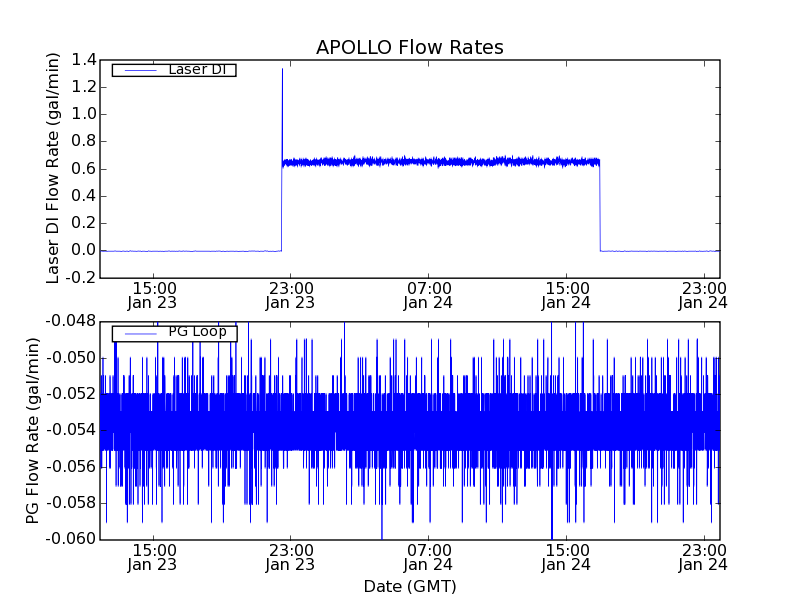Click the 1.2 tick on Laser DI axis
Image resolution: width=800 pixels, height=600 pixels.
tap(84, 87)
